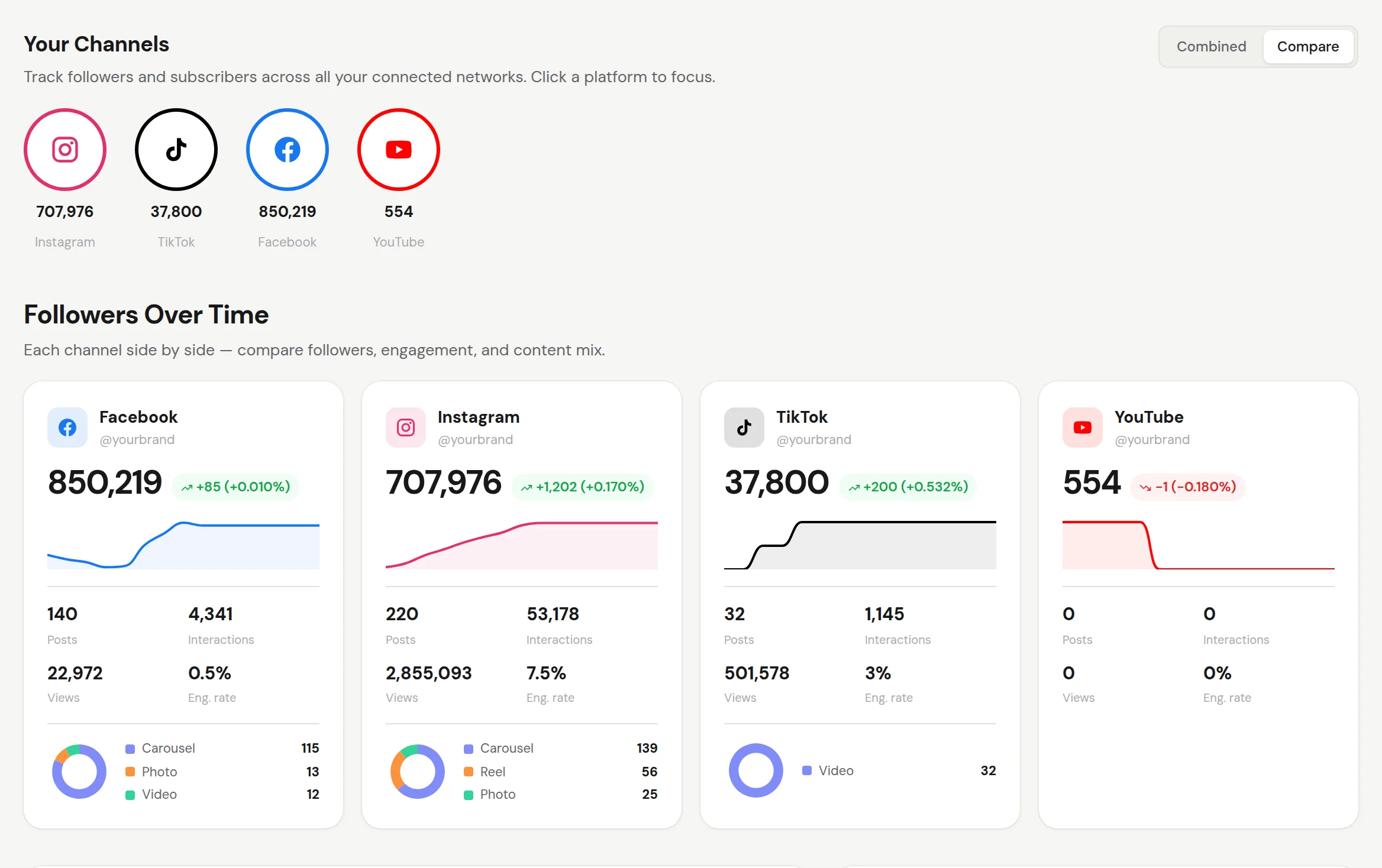Click the Instagram content mix donut chart
1382x868 pixels.
pyautogui.click(x=418, y=771)
